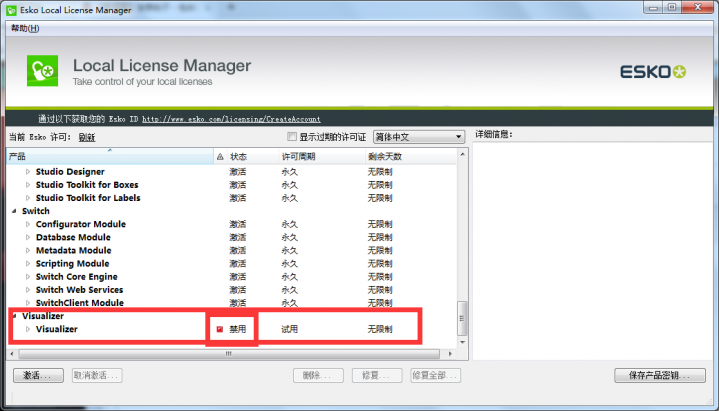Click the 保存产品密钥 button
Image resolution: width=719 pixels, height=411 pixels.
pos(661,376)
